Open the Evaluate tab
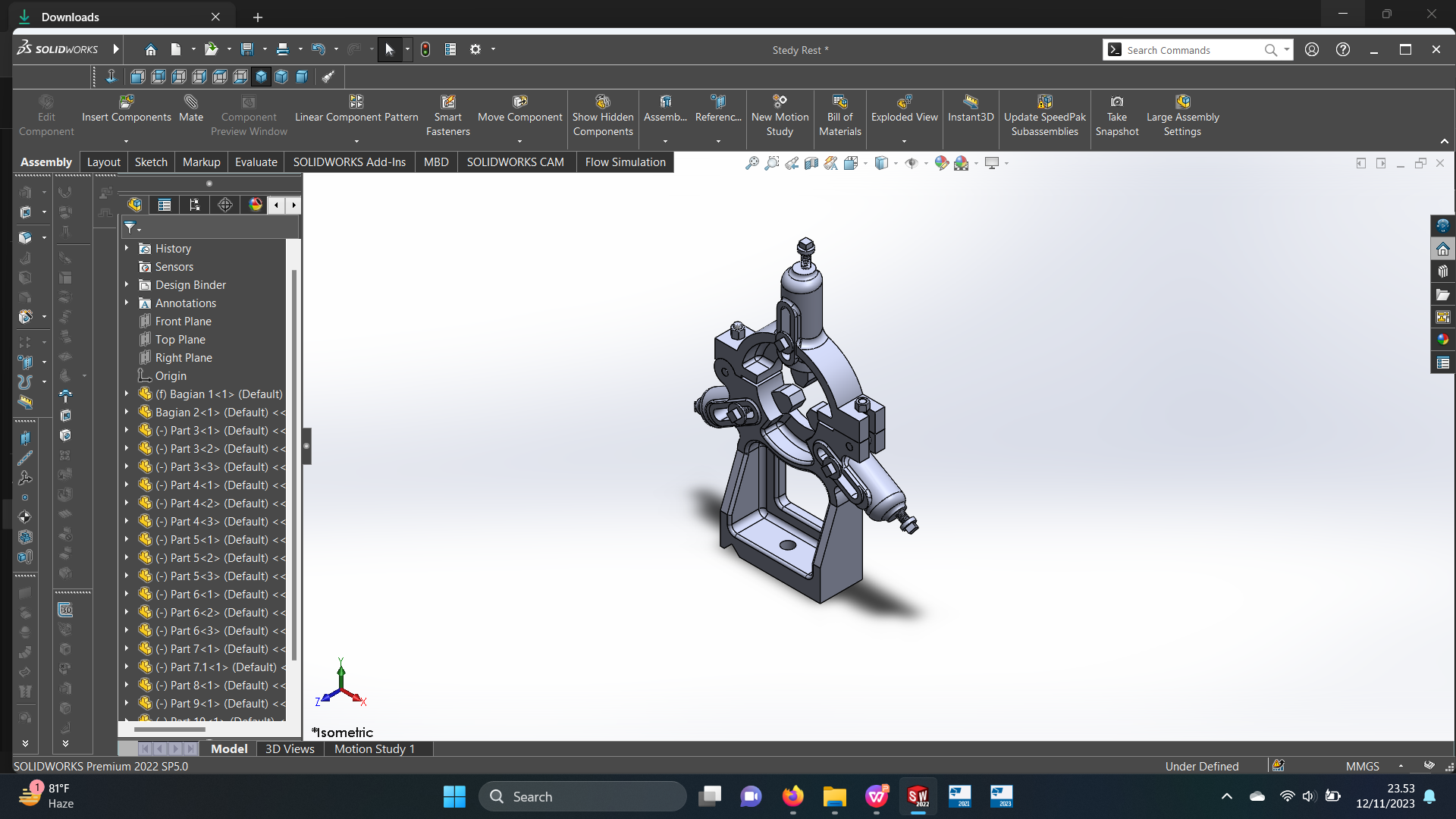Image resolution: width=1456 pixels, height=819 pixels. pyautogui.click(x=256, y=162)
